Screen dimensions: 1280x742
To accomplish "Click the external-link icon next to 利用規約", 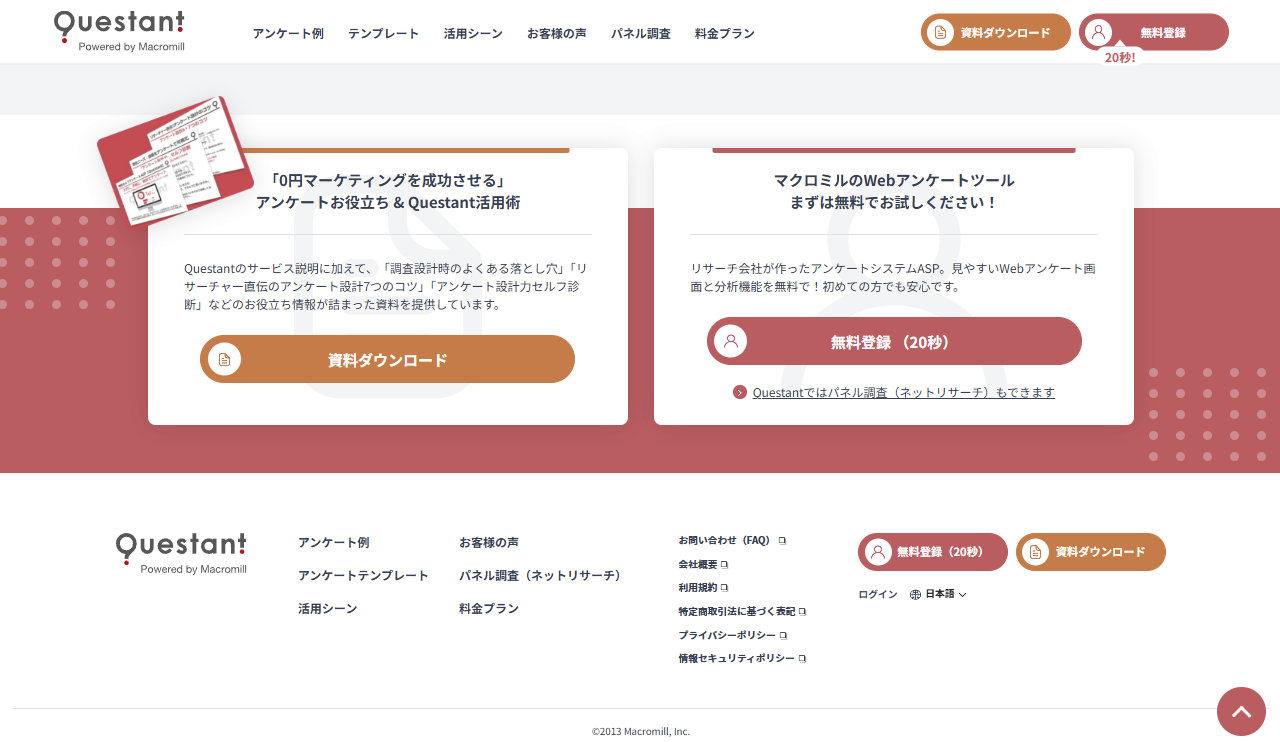I will 724,588.
